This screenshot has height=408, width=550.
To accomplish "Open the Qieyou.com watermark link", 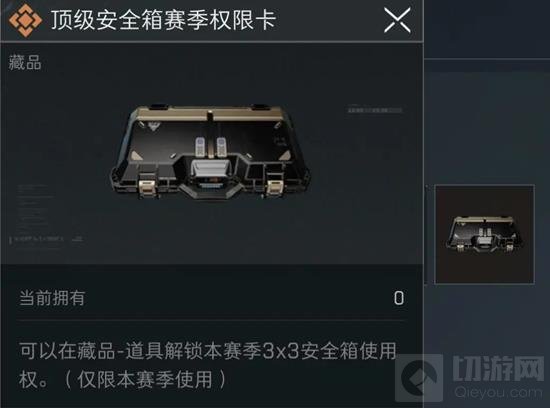I will [x=498, y=392].
